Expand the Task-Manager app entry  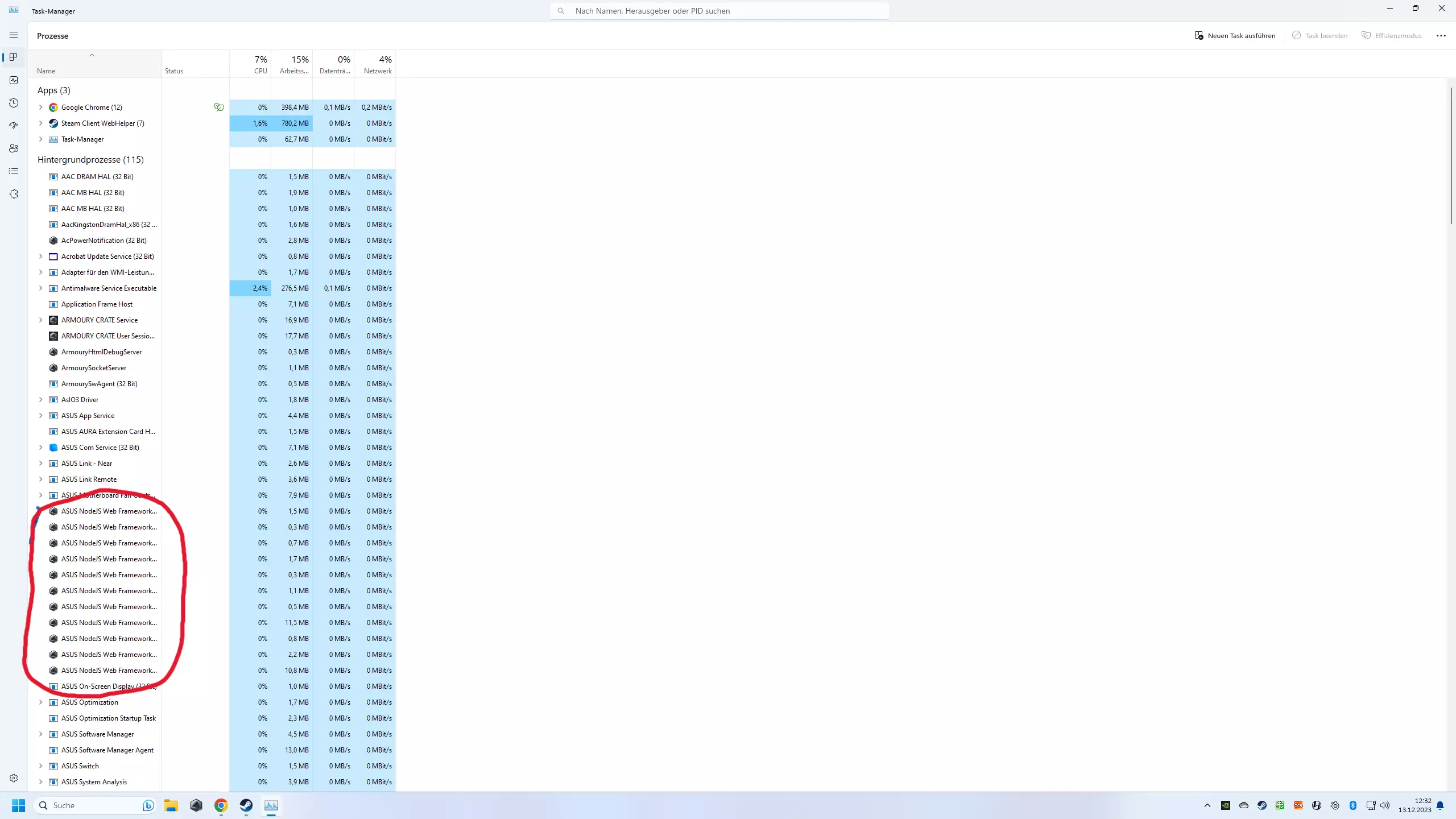coord(40,139)
